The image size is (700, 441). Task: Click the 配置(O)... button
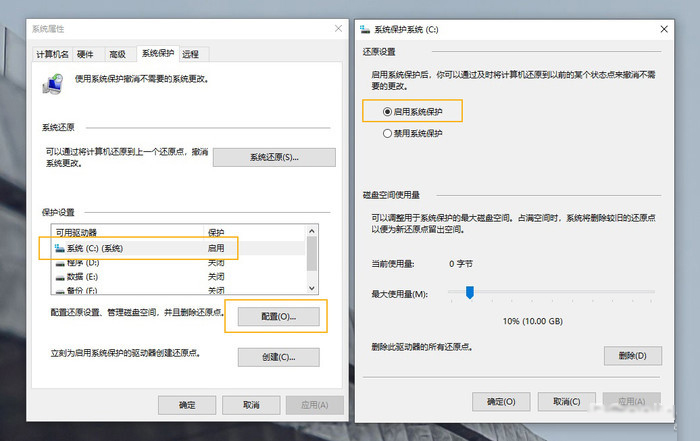[279, 316]
